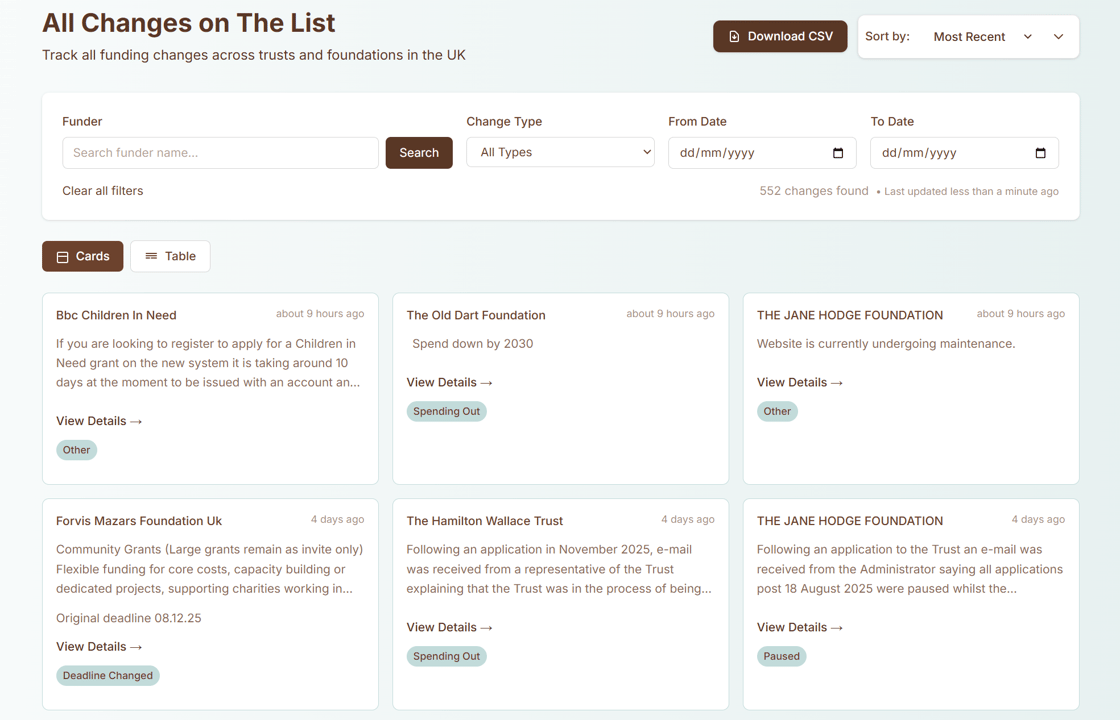Click The Old Dart Foundation title
Viewport: 1120px width, 720px height.
point(476,315)
